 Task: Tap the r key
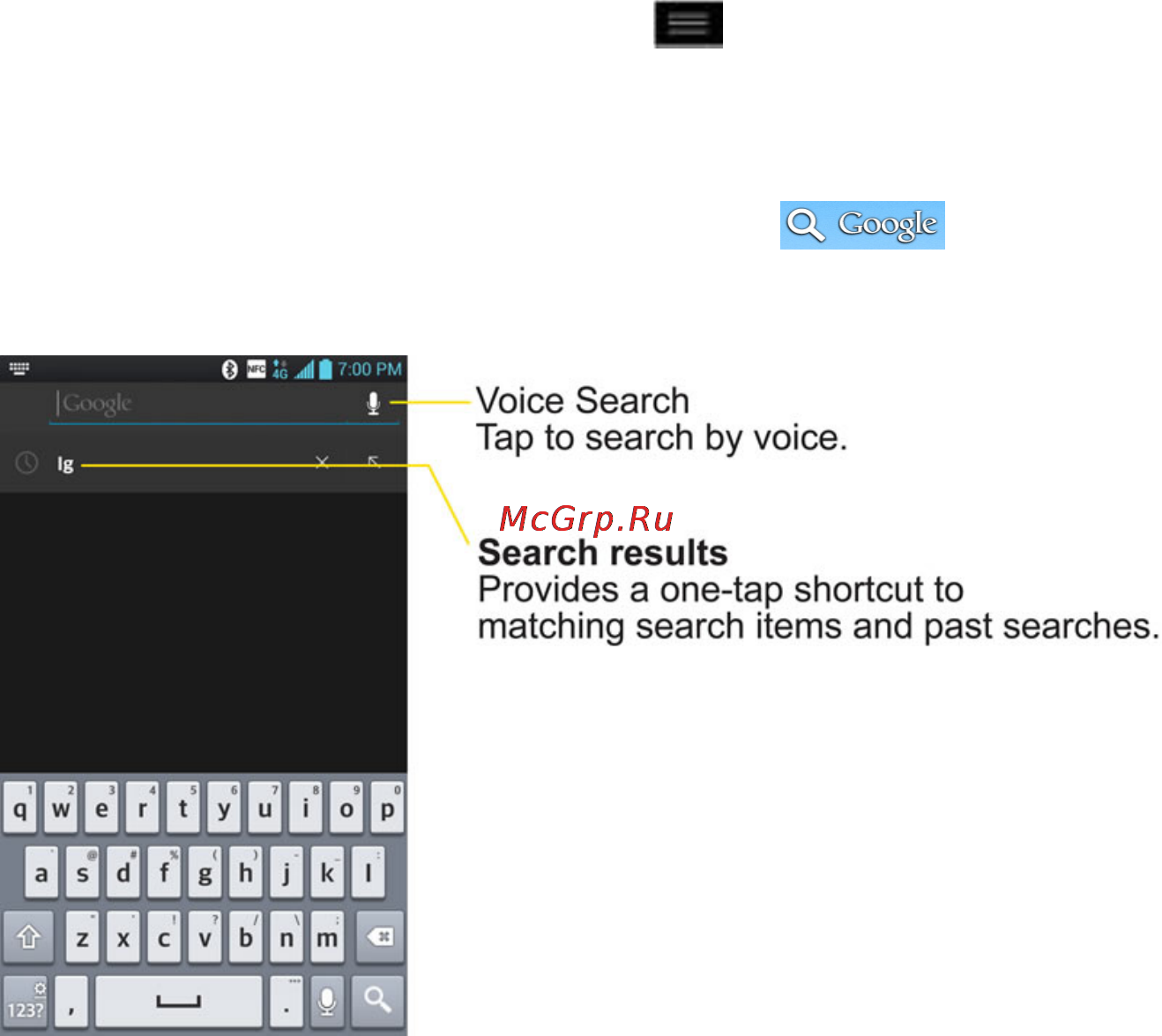click(x=142, y=808)
